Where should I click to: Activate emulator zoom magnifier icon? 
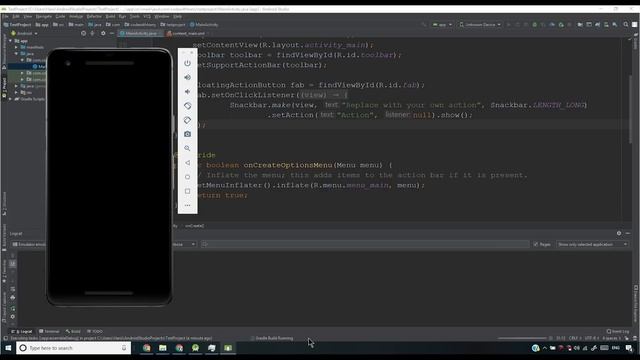click(x=187, y=149)
